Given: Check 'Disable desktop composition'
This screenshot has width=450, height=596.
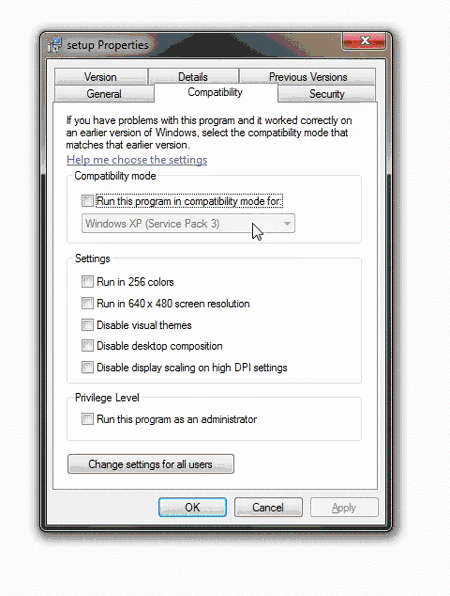Looking at the screenshot, I should [87, 346].
